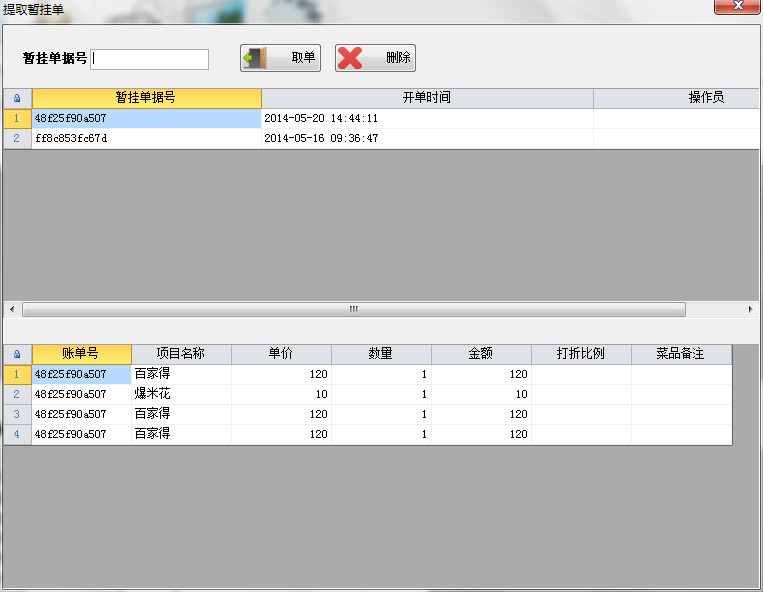
Task: Click lock icon in upper table header
Action: pyautogui.click(x=18, y=98)
